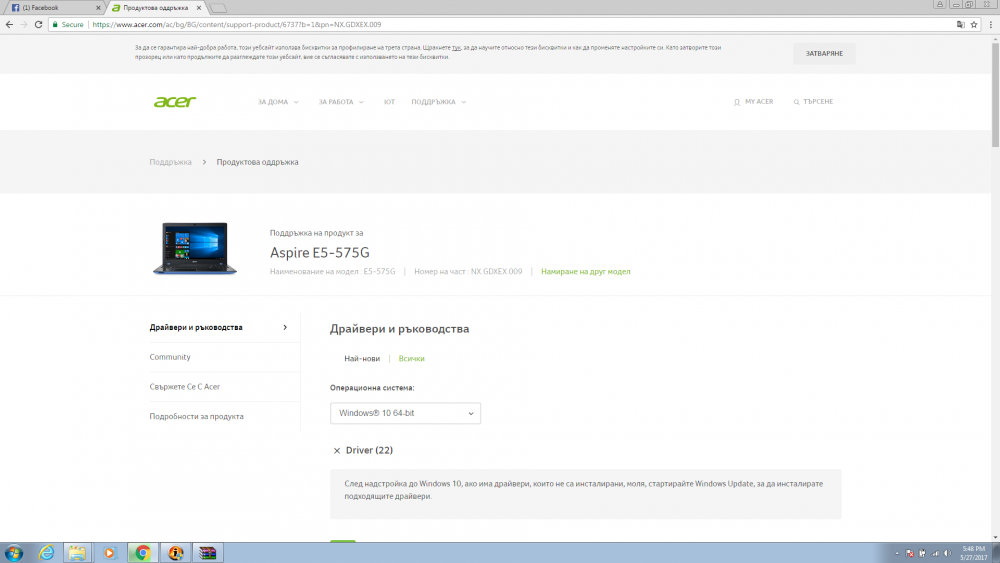Select the Всички drivers tab

pos(411,358)
